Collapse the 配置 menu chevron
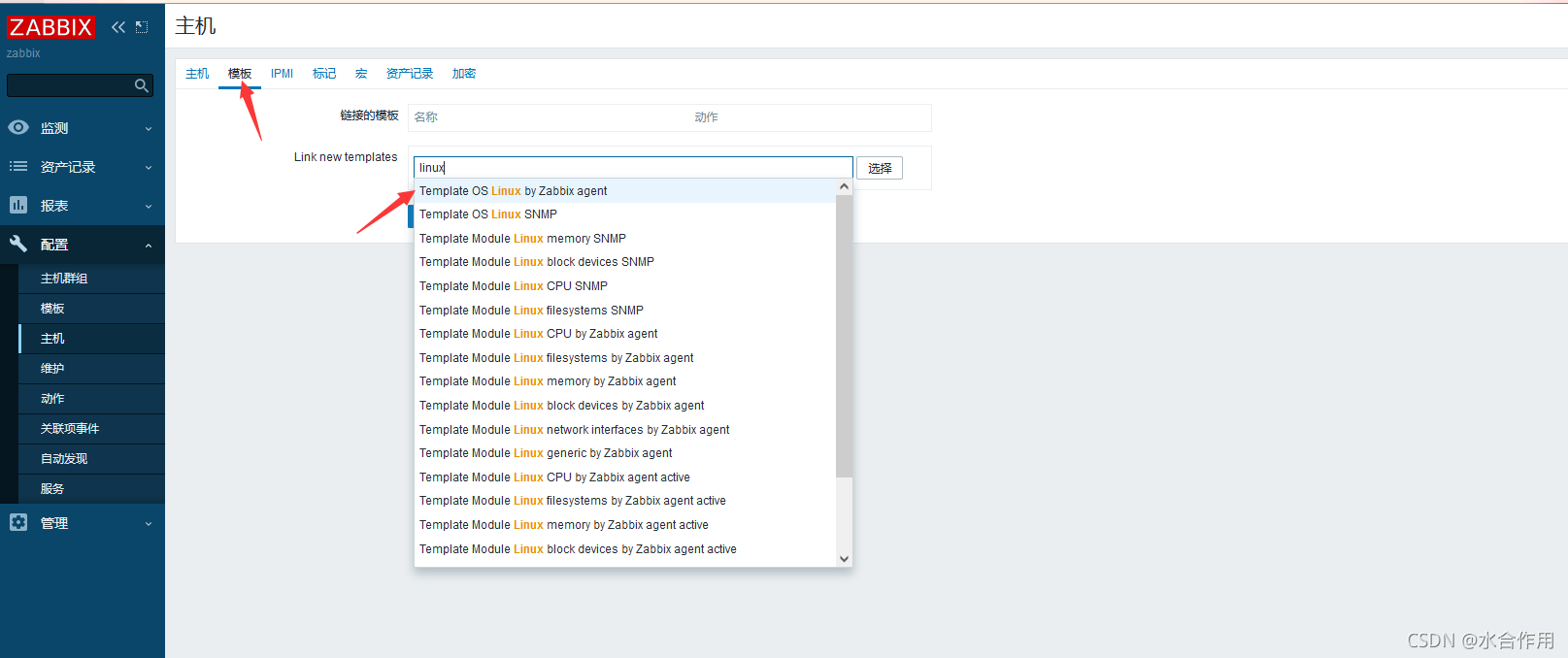Image resolution: width=1568 pixels, height=658 pixels. point(149,245)
